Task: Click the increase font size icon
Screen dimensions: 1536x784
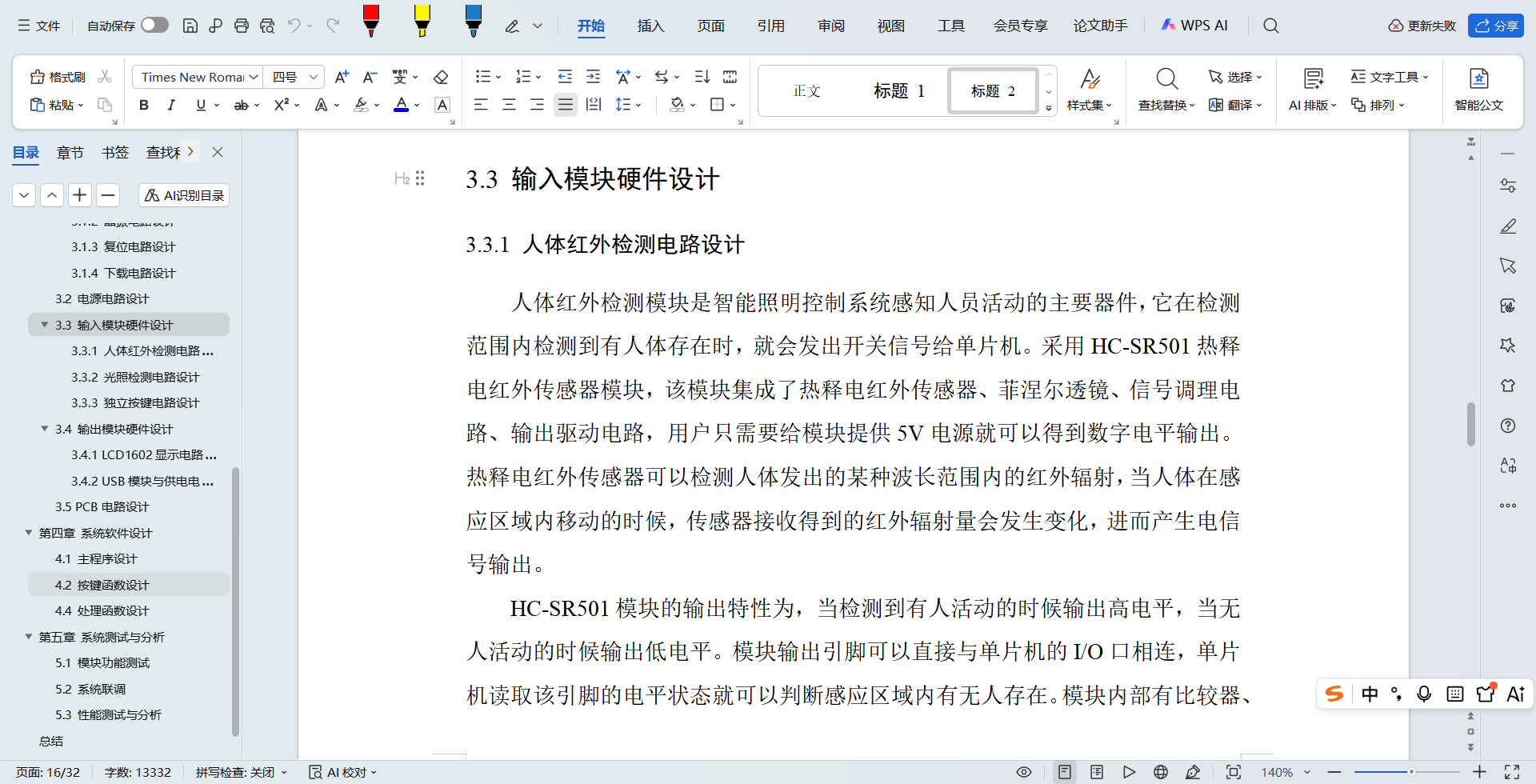Action: [342, 77]
